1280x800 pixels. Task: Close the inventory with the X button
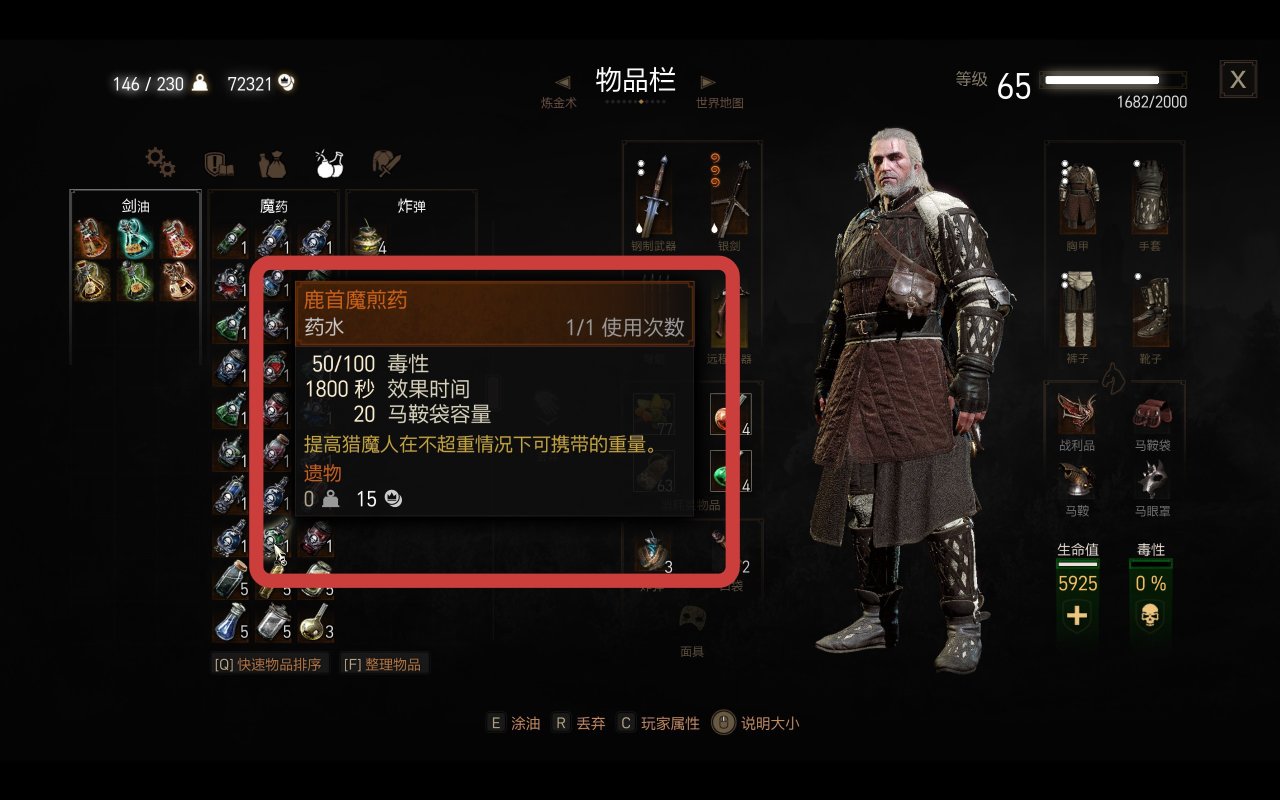coord(1238,79)
